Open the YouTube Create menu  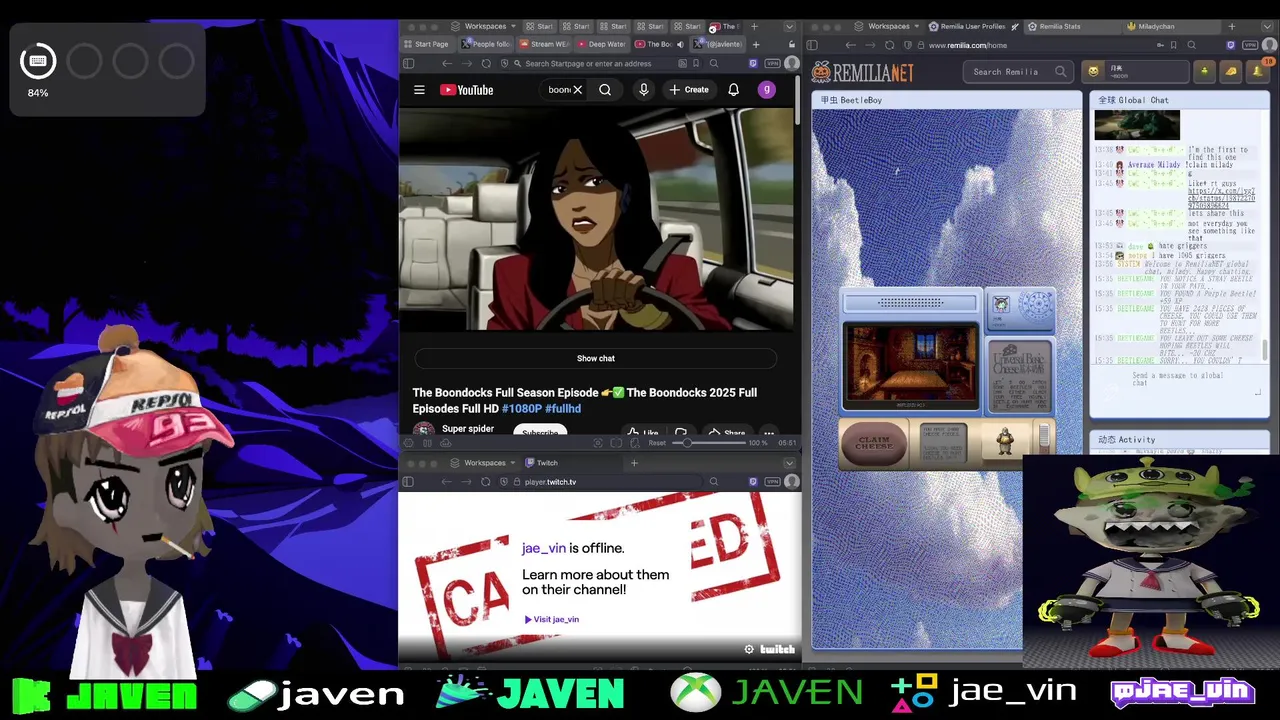[x=689, y=90]
